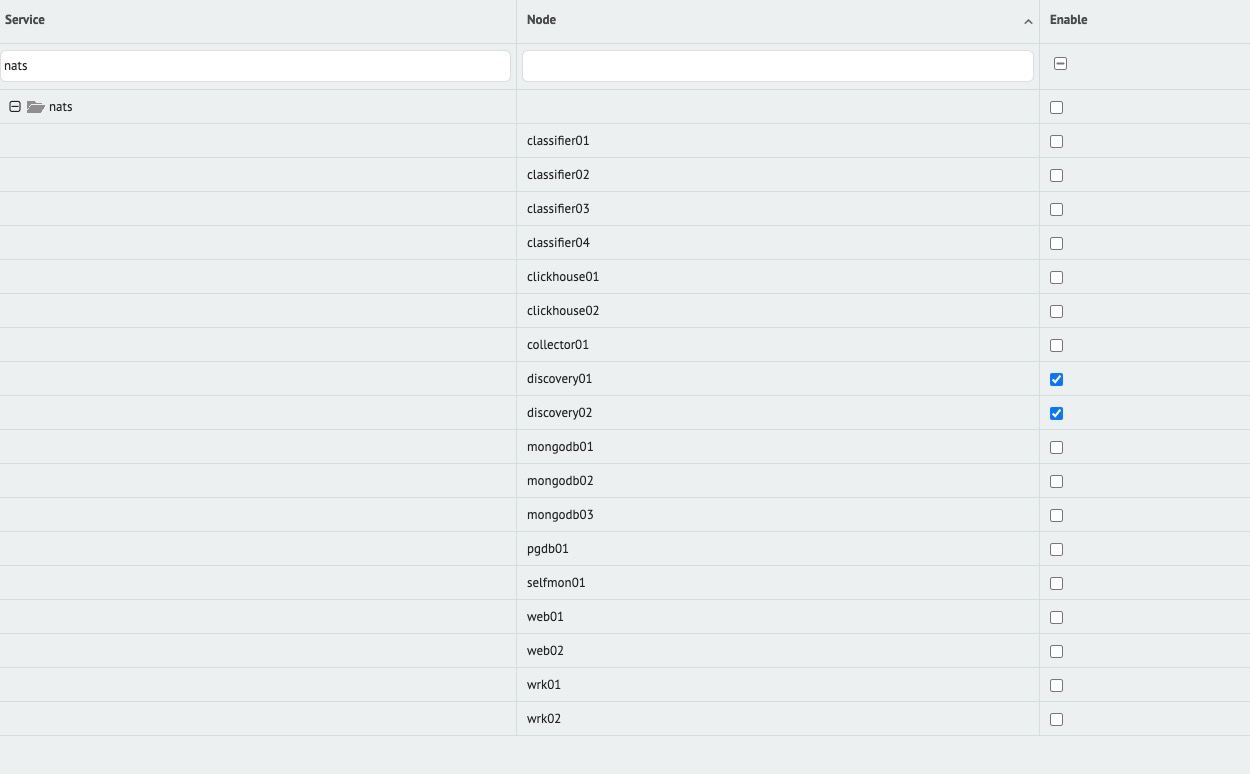Image resolution: width=1250 pixels, height=774 pixels.
Task: Tick the selfmon01 checkbox
Action: [x=1056, y=583]
